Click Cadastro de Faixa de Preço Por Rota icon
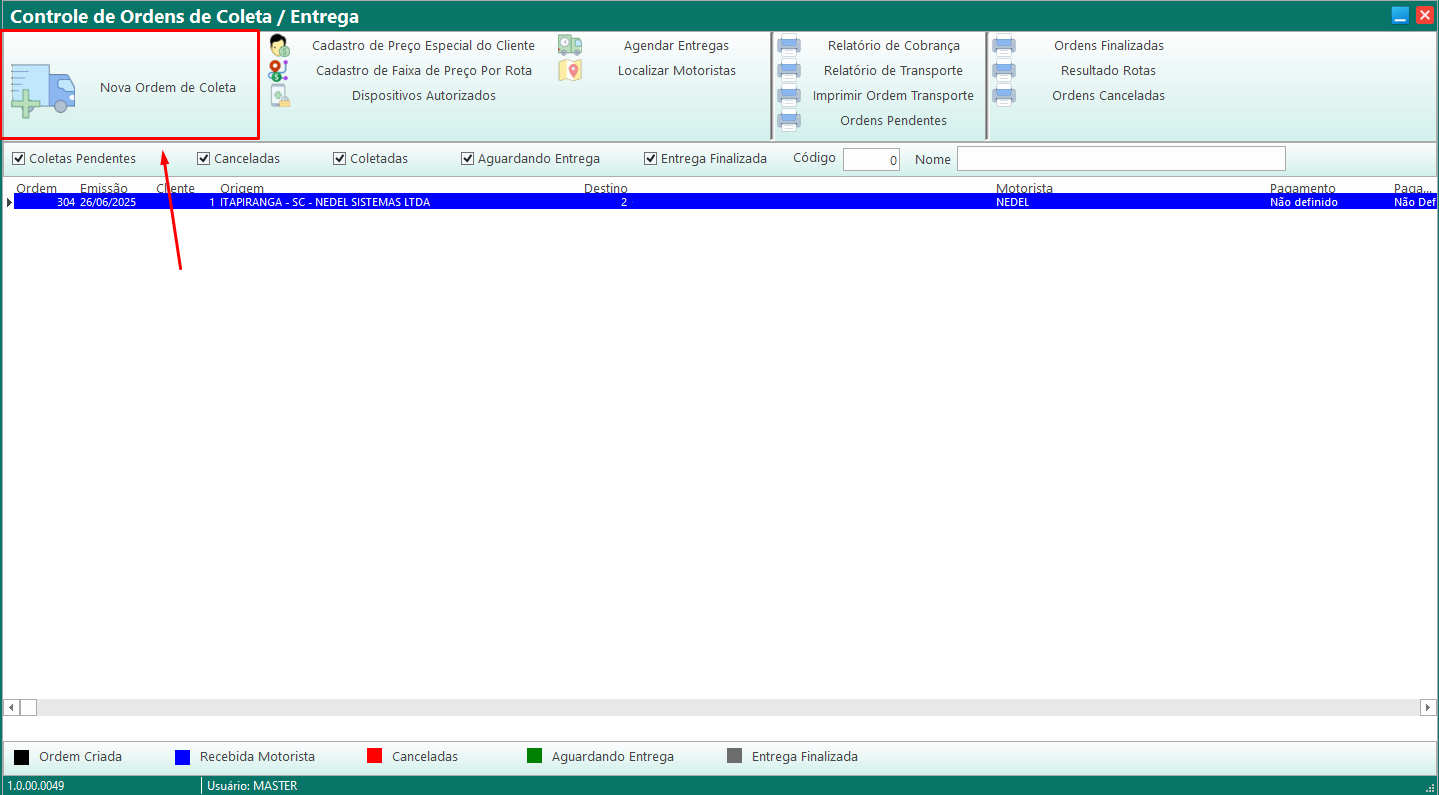 [x=279, y=71]
